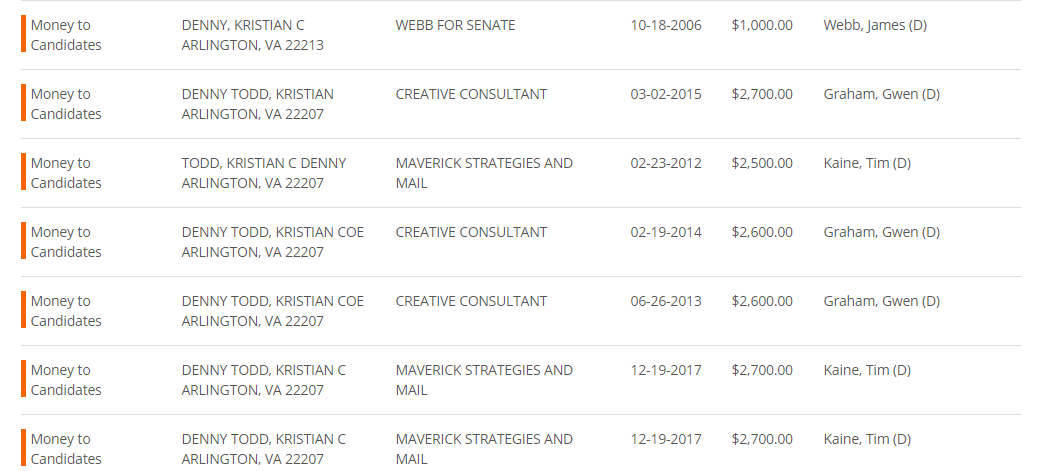Screen dimensions: 1043x471
Task: Click Graham, Gwen (D) on the 06-26-2013 row
Action: click(x=881, y=301)
